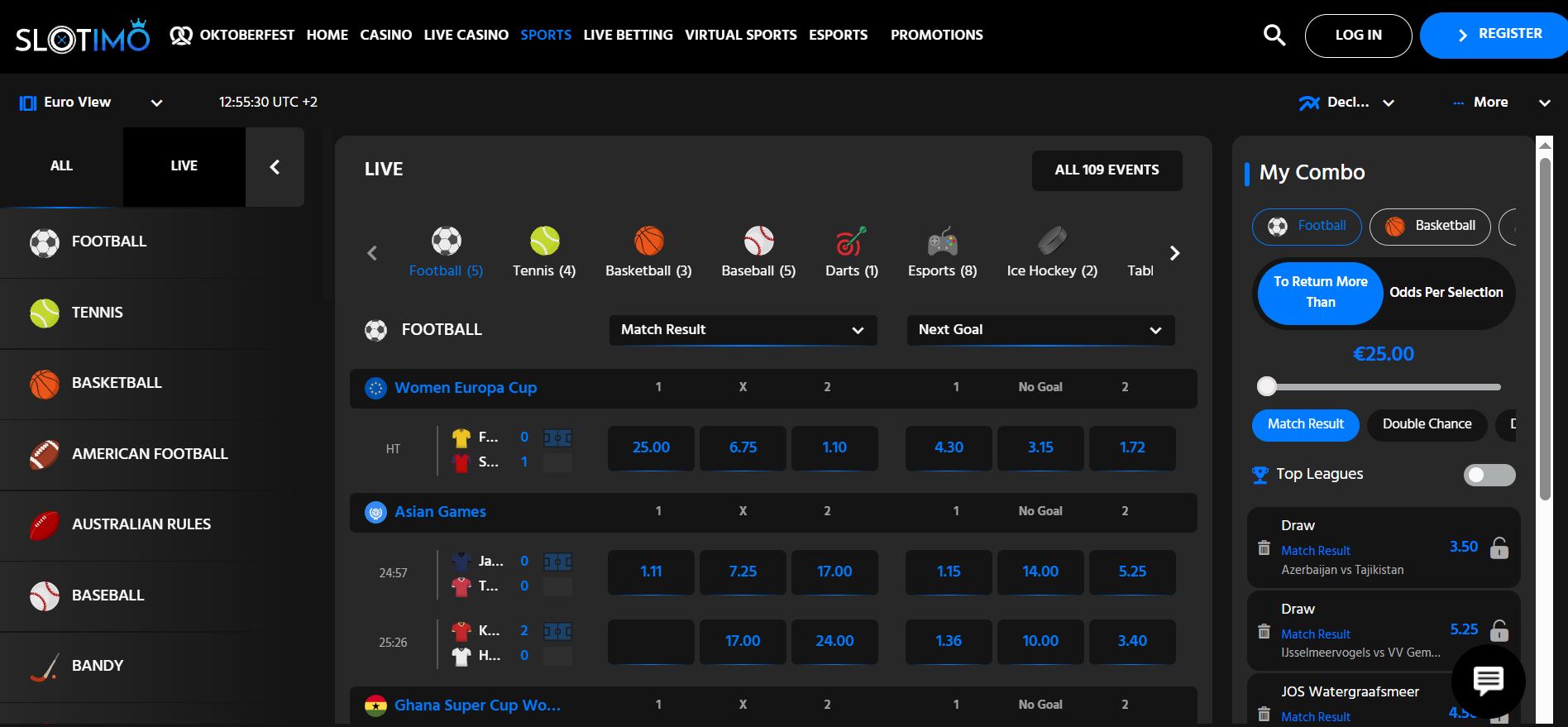Toggle the Top Leagues switch
Screen dimensions: 1568x727
tap(1489, 475)
